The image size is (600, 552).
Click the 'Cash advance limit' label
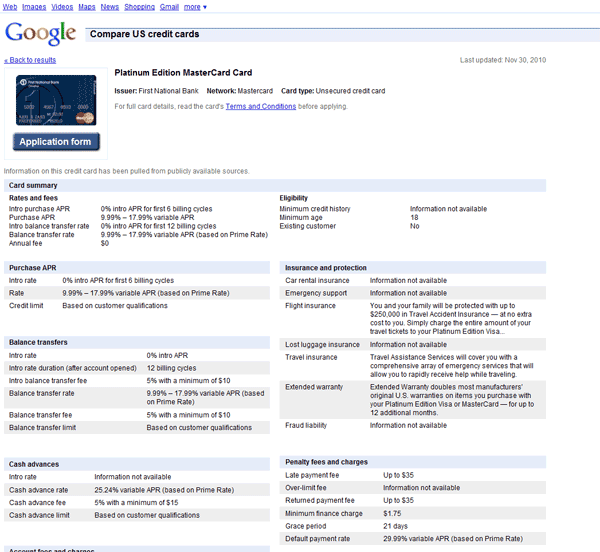[39, 515]
